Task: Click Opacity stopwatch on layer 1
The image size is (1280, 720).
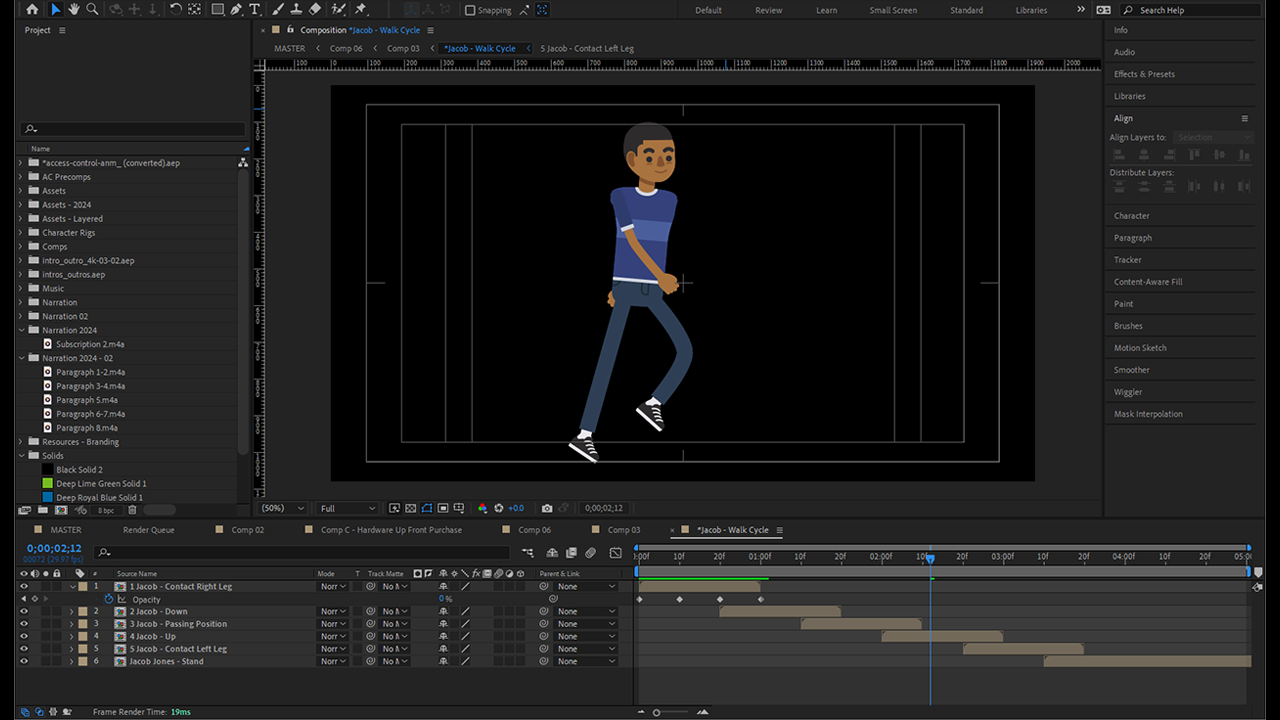Action: point(109,599)
